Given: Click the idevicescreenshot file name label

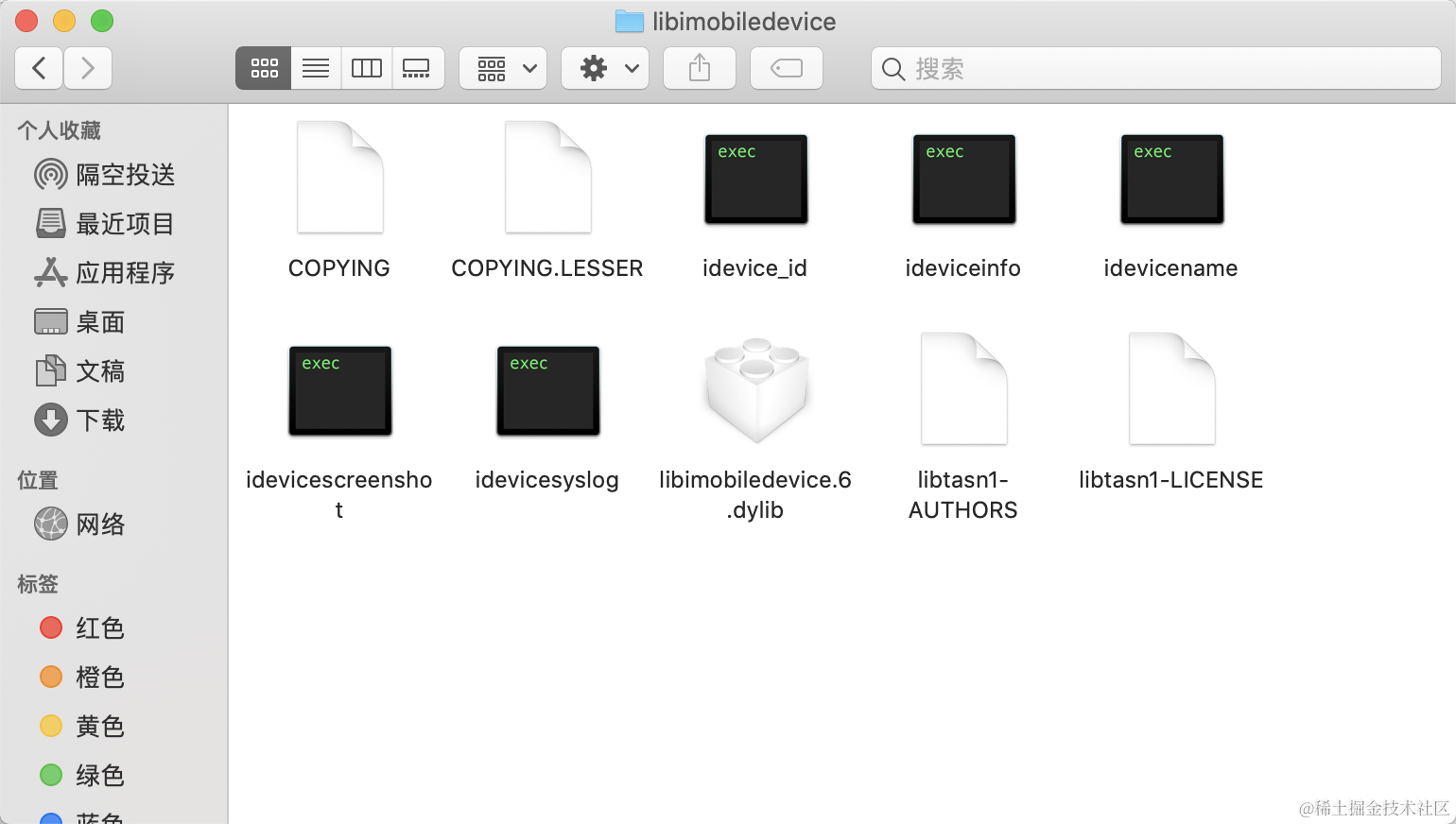Looking at the screenshot, I should pos(339,494).
